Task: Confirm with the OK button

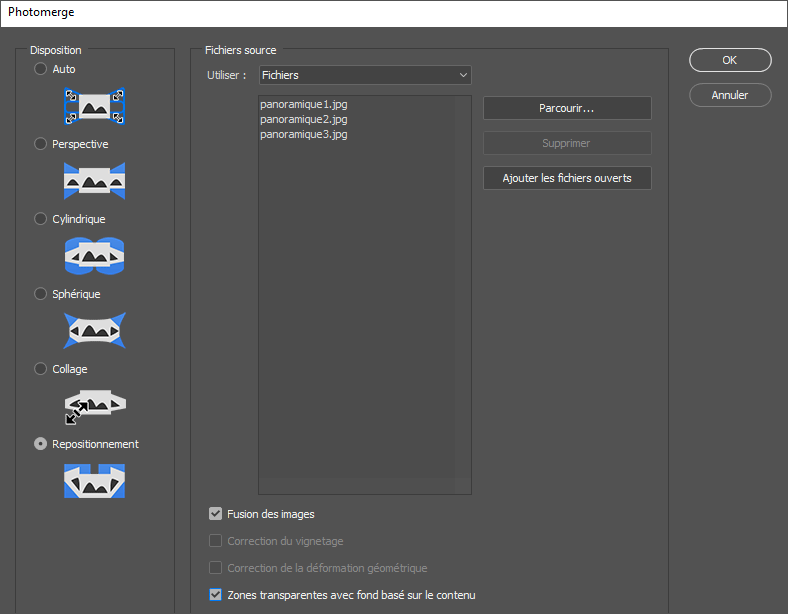Action: coord(730,60)
